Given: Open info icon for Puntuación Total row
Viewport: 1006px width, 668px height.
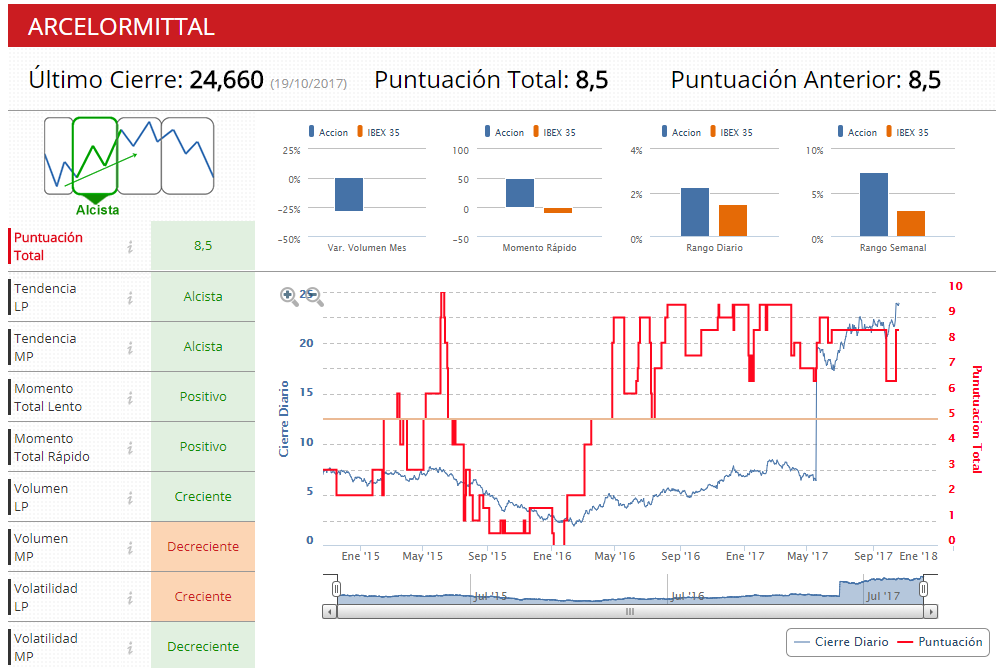Looking at the screenshot, I should pyautogui.click(x=130, y=246).
